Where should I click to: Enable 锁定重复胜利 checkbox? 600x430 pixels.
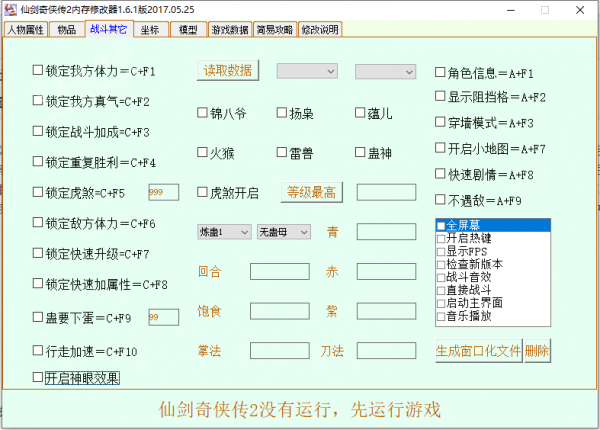tap(38, 161)
